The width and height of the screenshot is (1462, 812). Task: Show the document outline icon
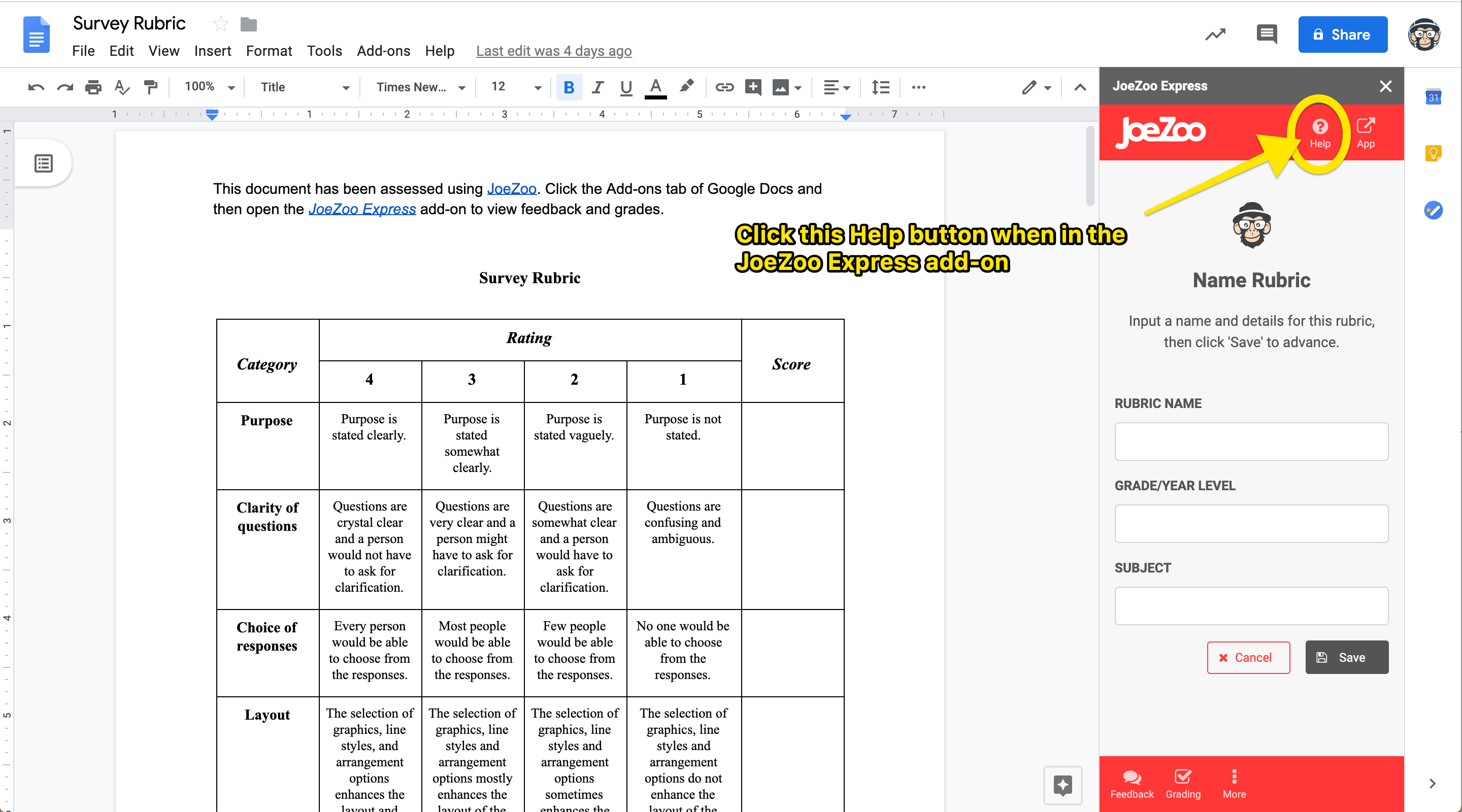point(44,163)
